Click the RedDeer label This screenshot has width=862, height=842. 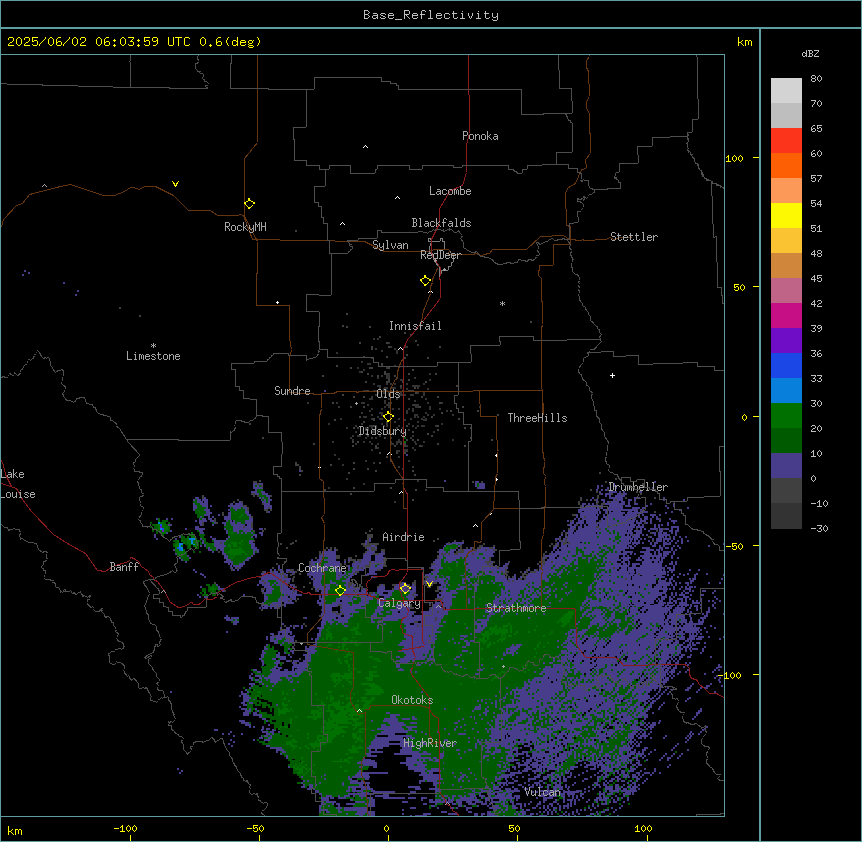440,255
